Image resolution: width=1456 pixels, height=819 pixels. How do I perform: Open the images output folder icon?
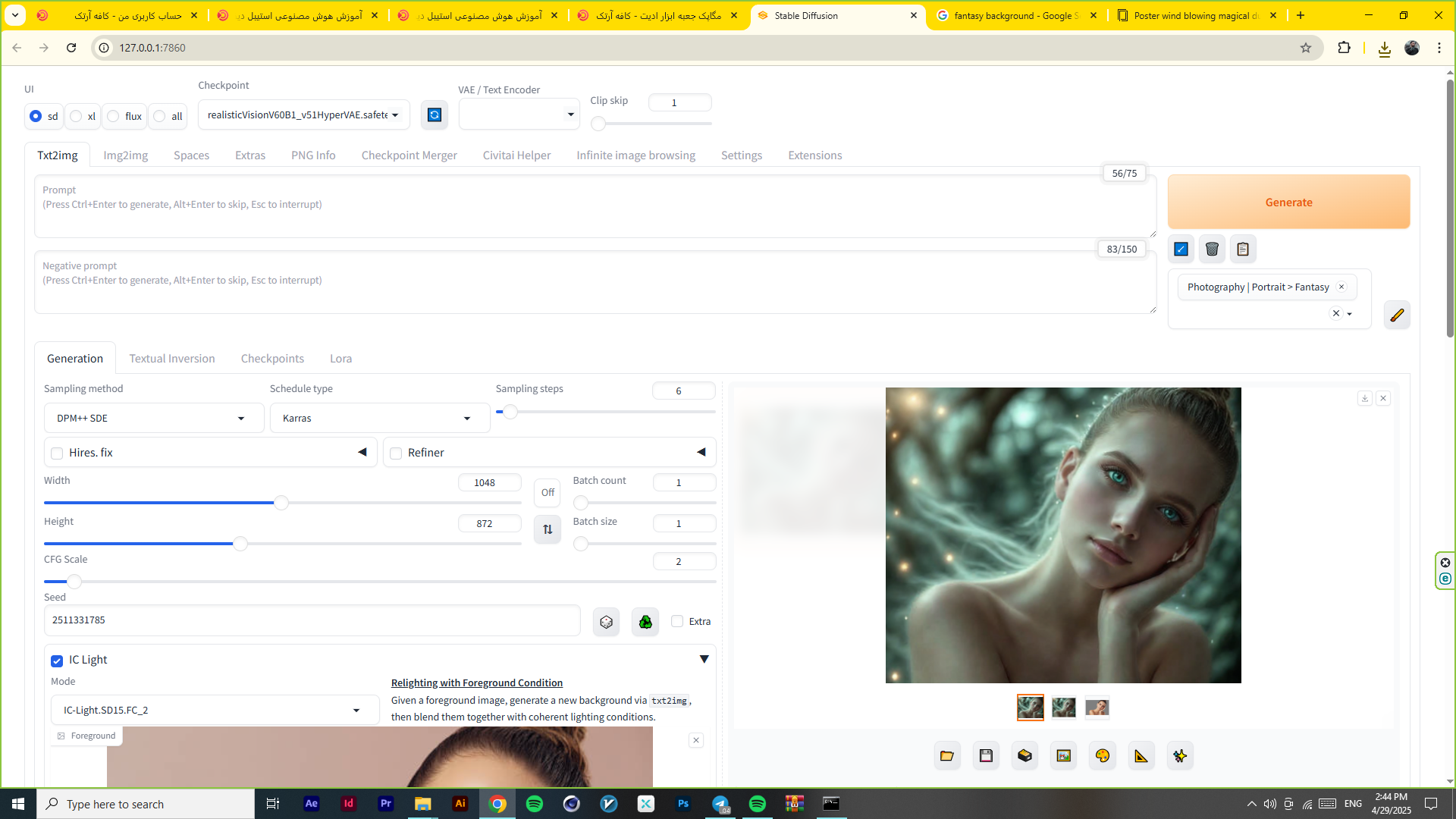pyautogui.click(x=947, y=755)
